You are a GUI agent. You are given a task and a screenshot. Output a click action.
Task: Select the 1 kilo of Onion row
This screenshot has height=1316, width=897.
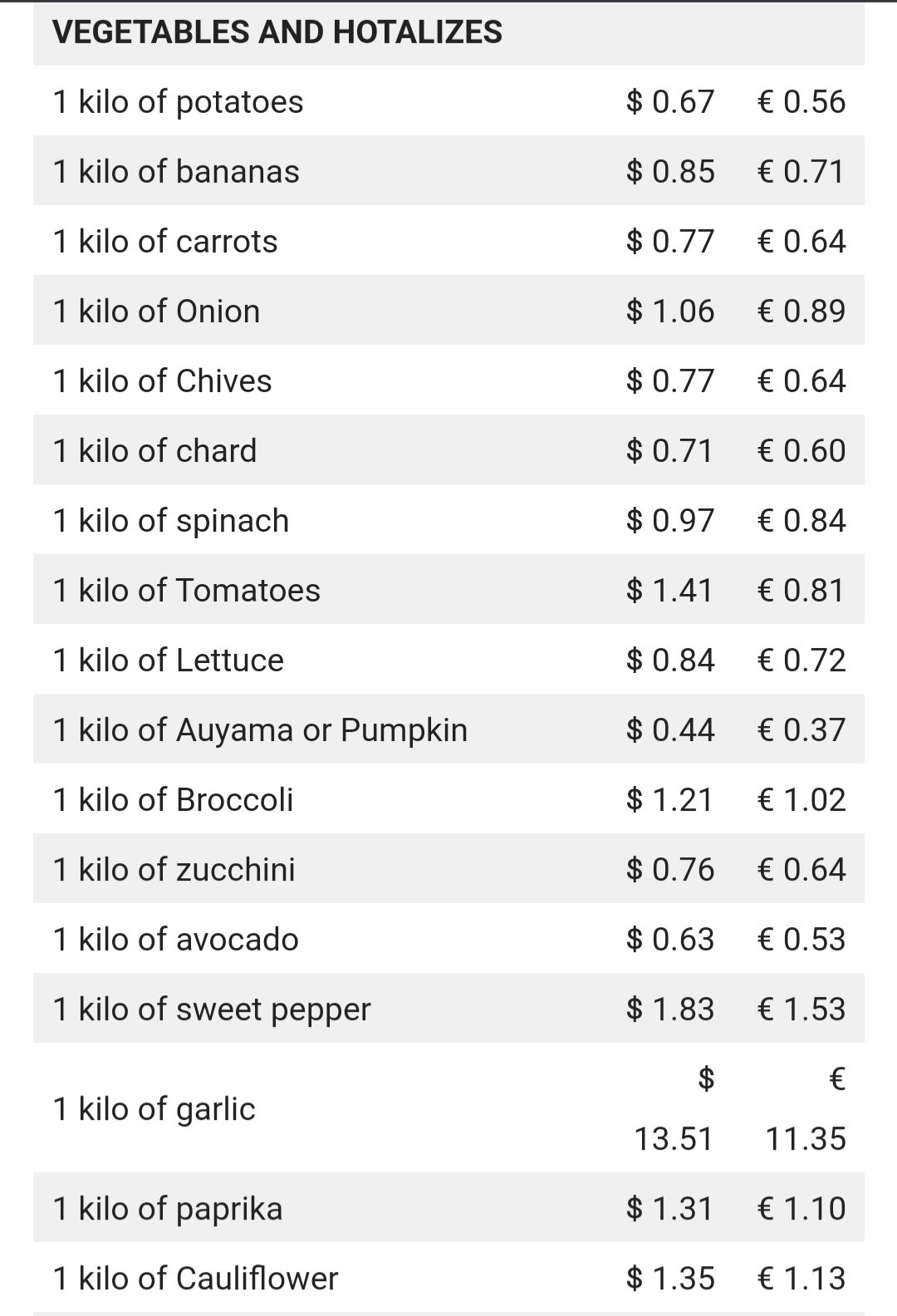[448, 311]
